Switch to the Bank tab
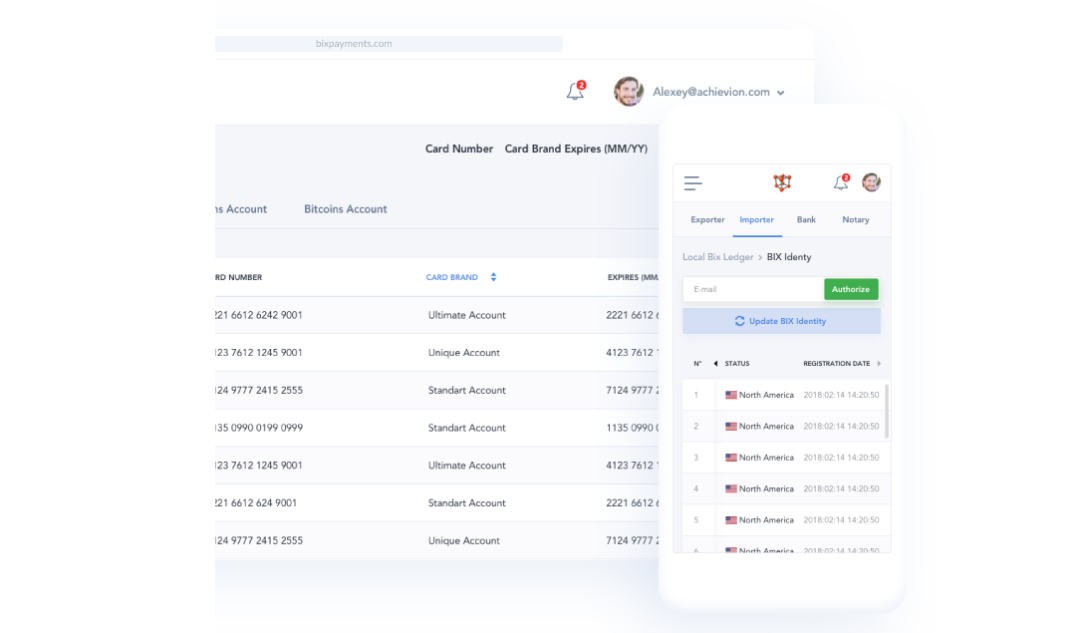1080x633 pixels. click(806, 219)
